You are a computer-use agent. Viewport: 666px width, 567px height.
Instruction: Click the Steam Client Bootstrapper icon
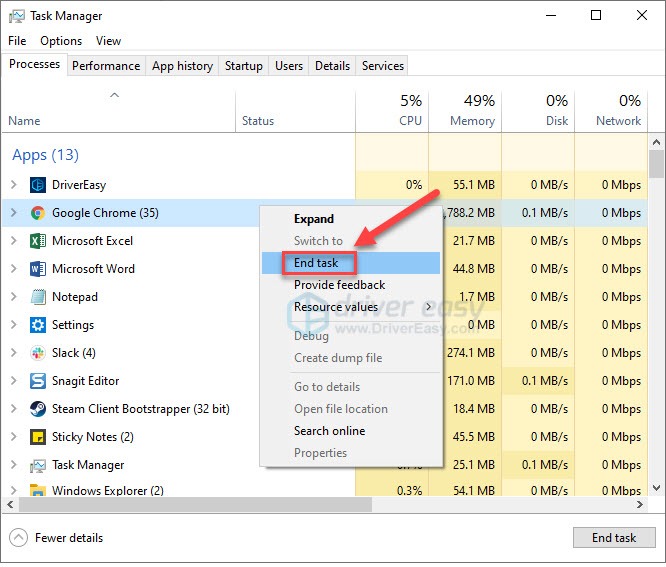point(38,409)
